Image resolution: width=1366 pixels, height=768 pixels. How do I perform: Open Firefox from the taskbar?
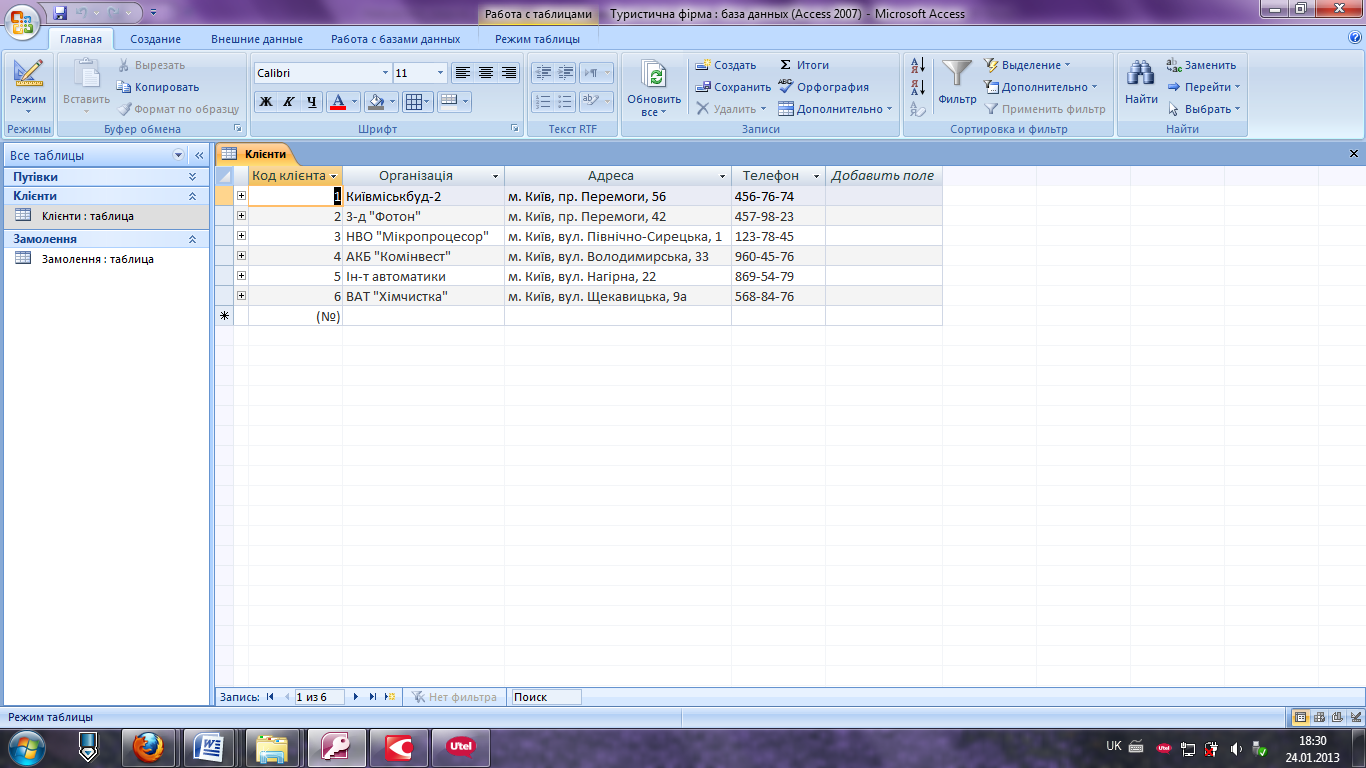[148, 746]
